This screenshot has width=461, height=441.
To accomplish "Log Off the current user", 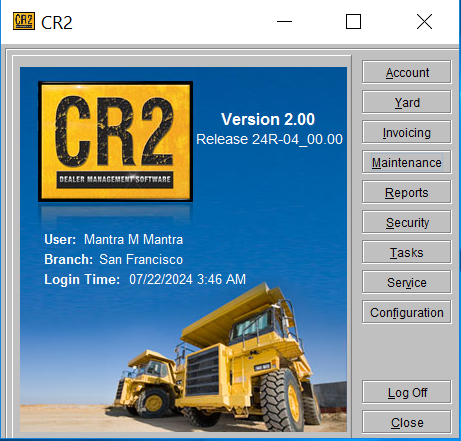I will (x=407, y=392).
